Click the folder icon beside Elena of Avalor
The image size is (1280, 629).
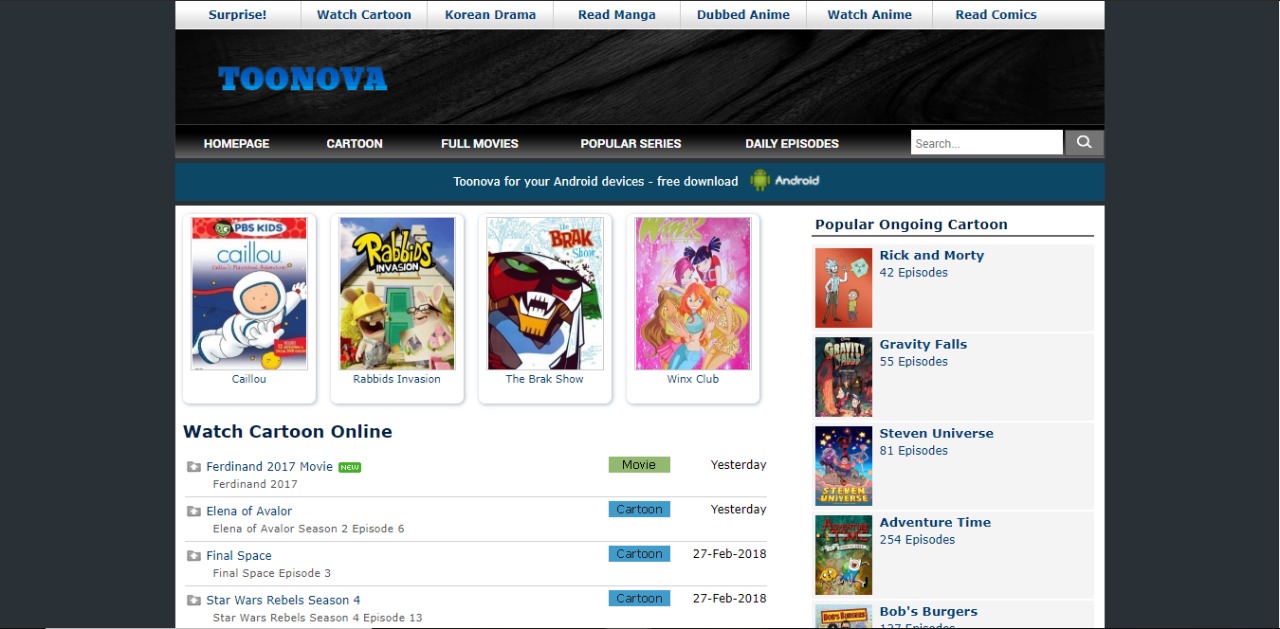click(193, 511)
